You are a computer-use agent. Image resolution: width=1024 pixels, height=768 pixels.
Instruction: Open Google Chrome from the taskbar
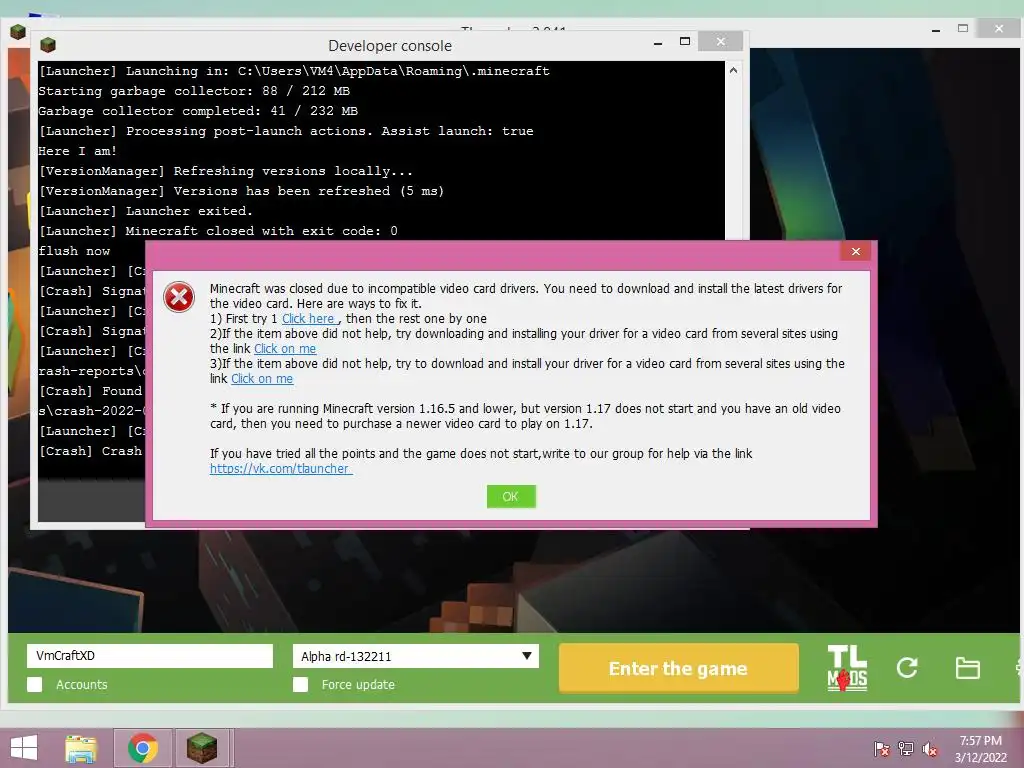point(143,748)
